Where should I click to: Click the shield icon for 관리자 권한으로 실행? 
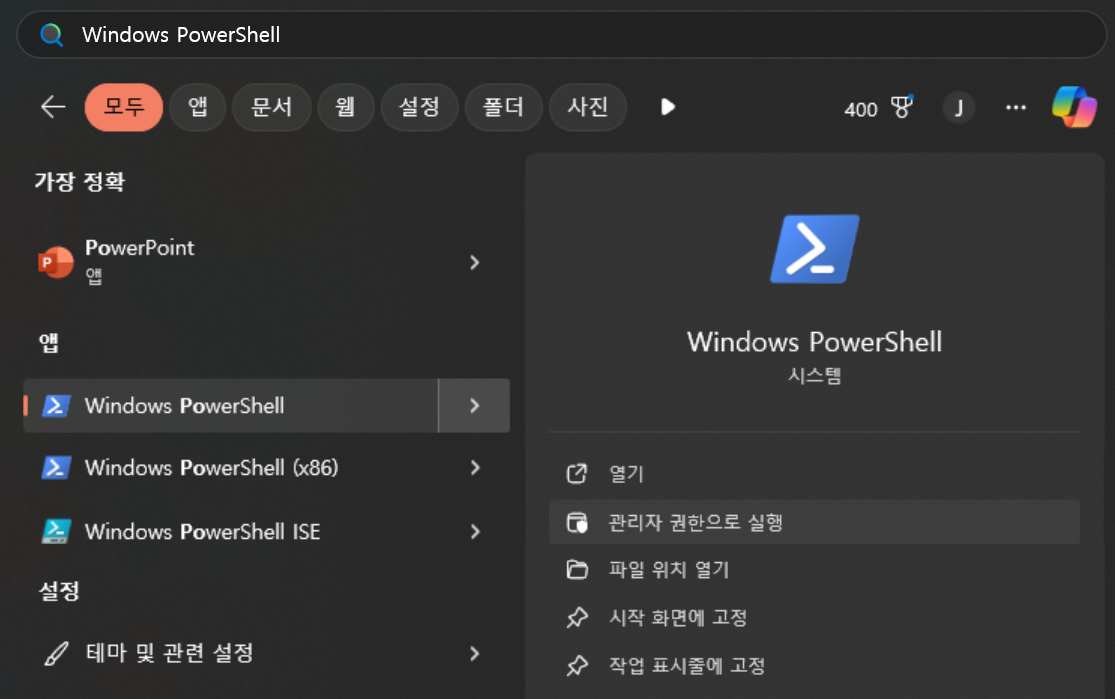tap(577, 523)
